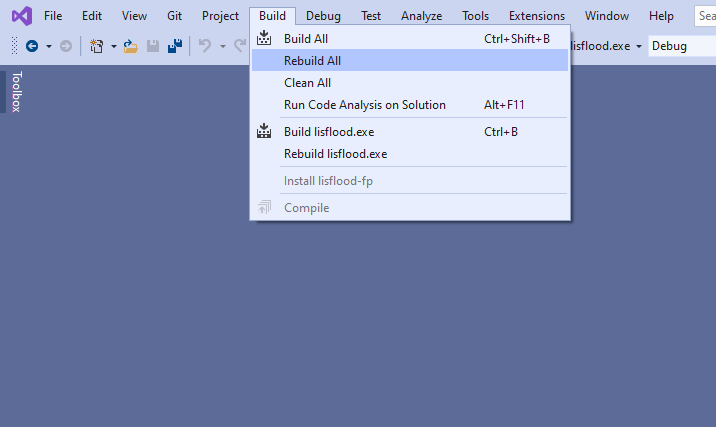Click the Build All icon in menu

pyautogui.click(x=264, y=38)
